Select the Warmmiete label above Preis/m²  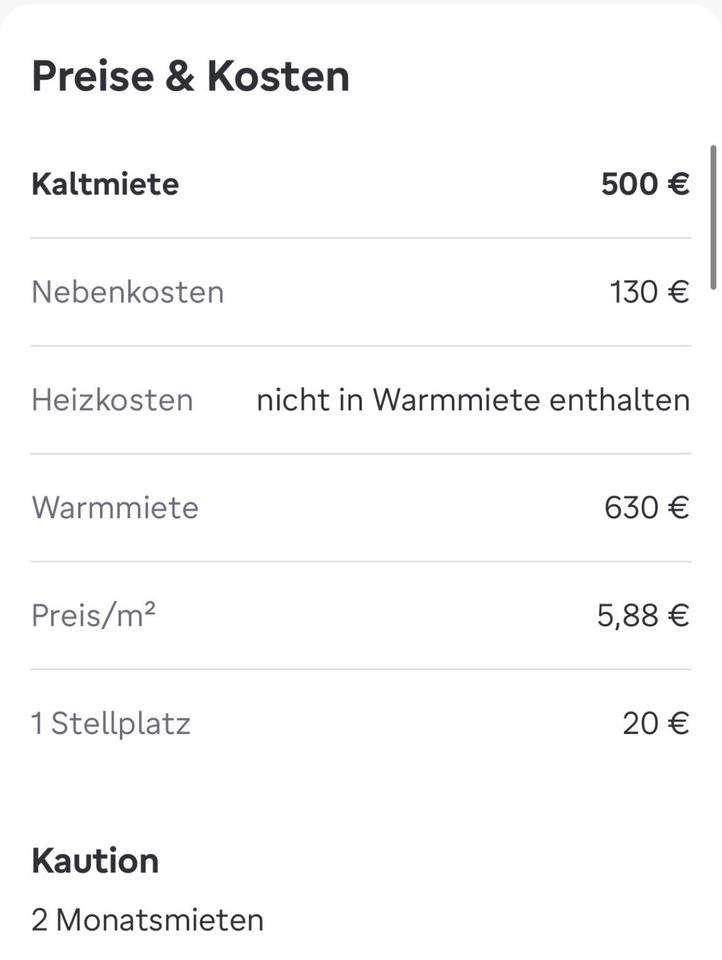click(115, 508)
